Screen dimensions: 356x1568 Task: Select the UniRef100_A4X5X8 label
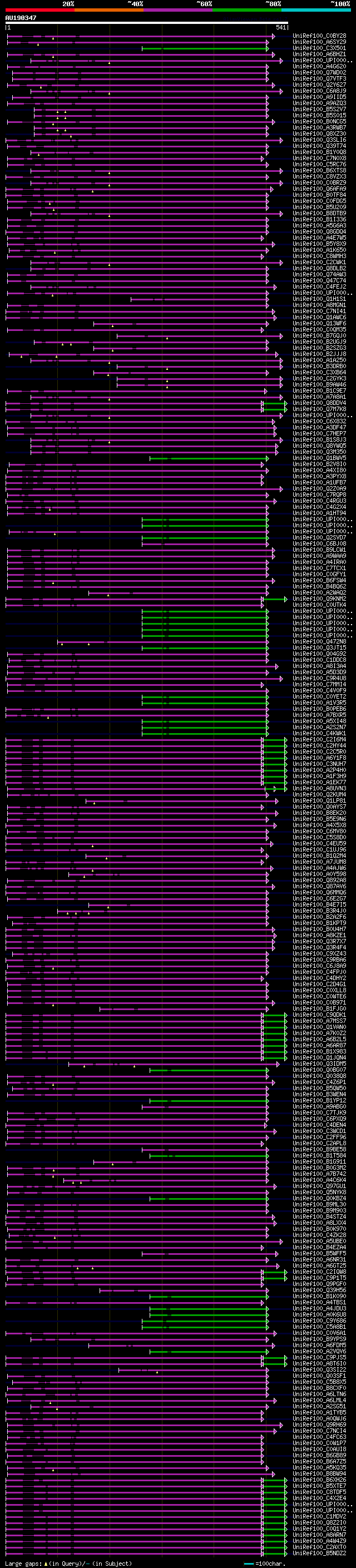coord(319,825)
